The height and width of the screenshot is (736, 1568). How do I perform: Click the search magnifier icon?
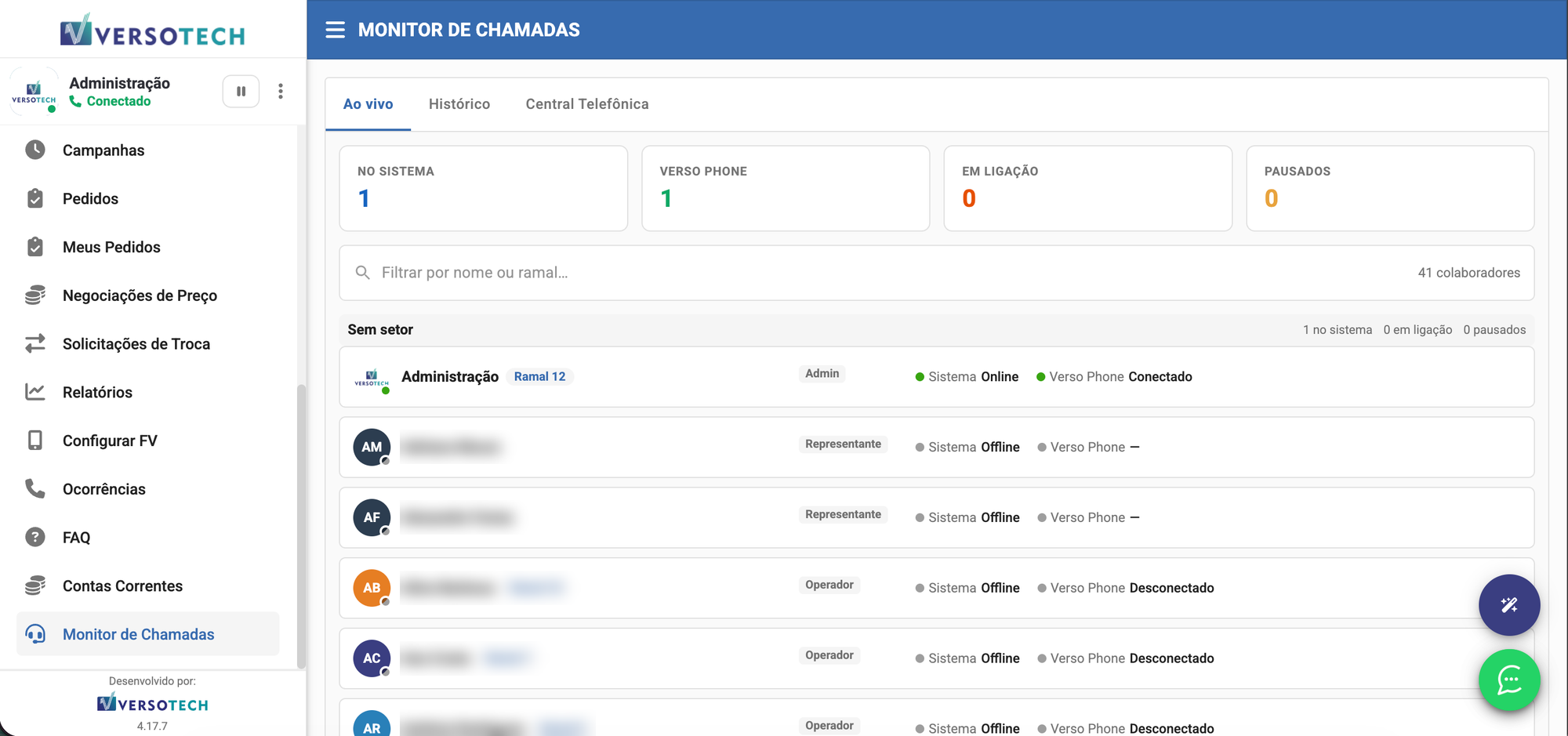pyautogui.click(x=362, y=273)
